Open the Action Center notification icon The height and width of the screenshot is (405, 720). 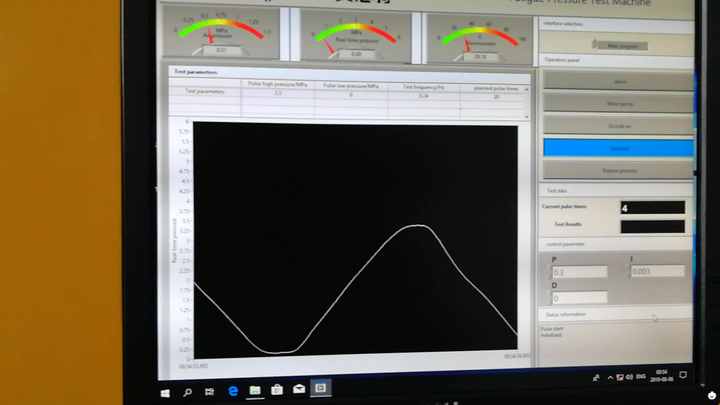pos(683,375)
